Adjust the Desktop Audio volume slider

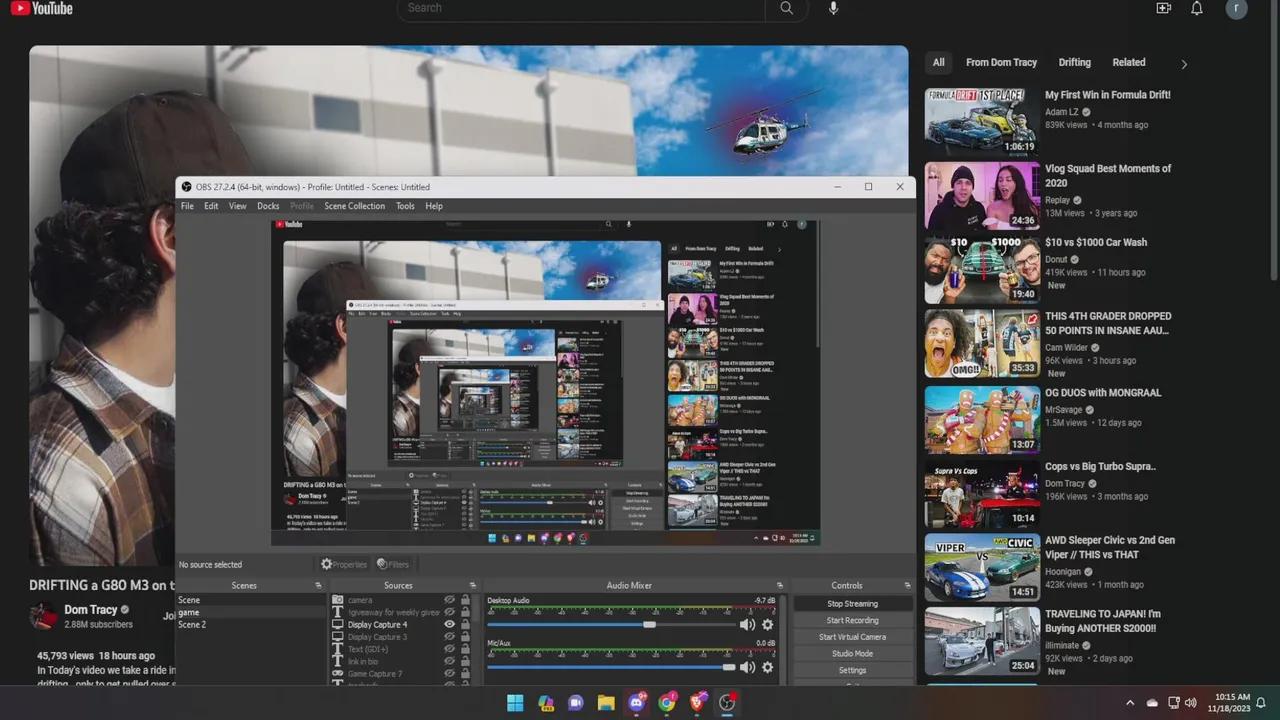(x=611, y=625)
